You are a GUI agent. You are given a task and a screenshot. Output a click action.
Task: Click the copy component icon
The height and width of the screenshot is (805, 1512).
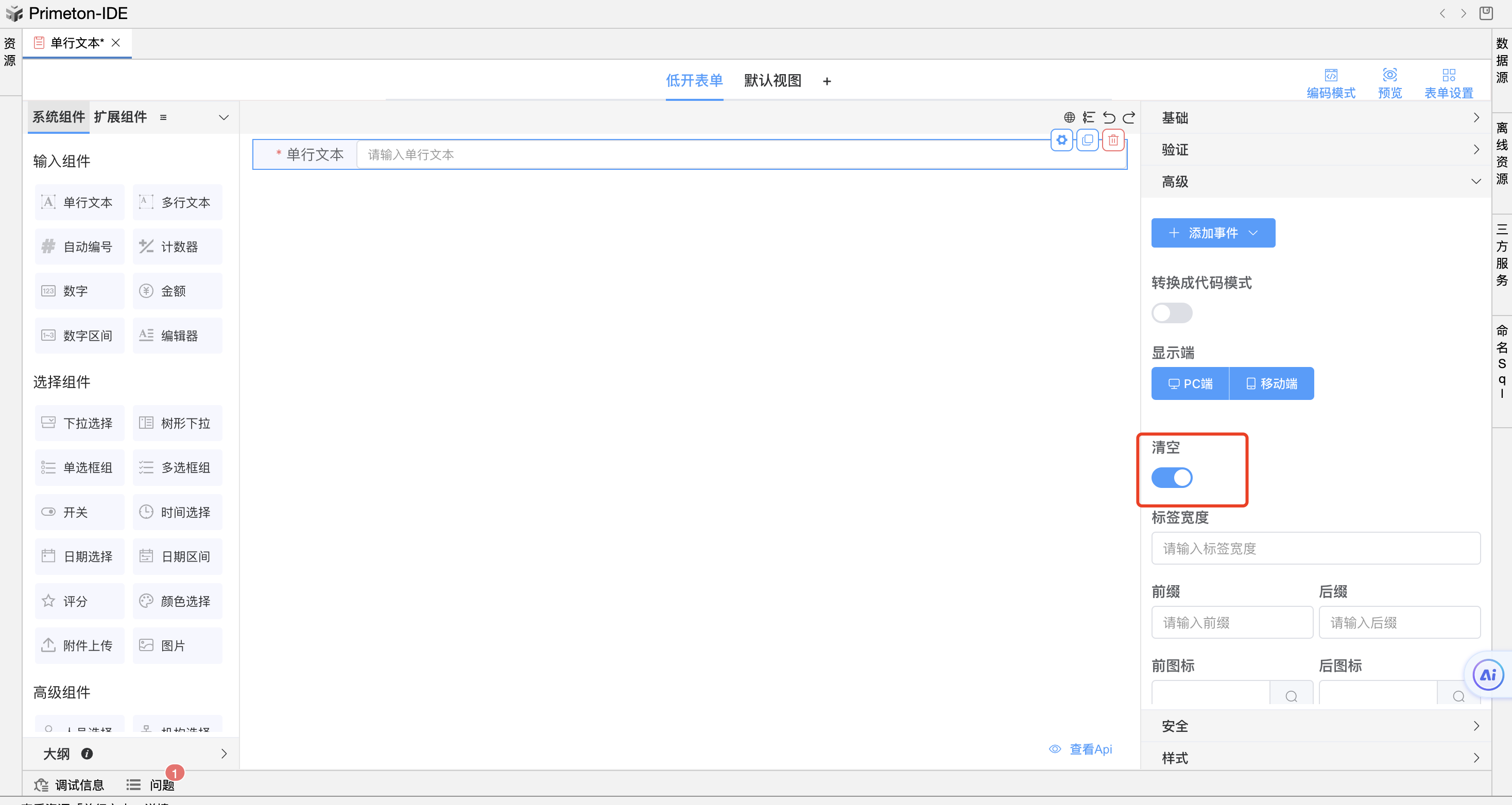pos(1087,140)
